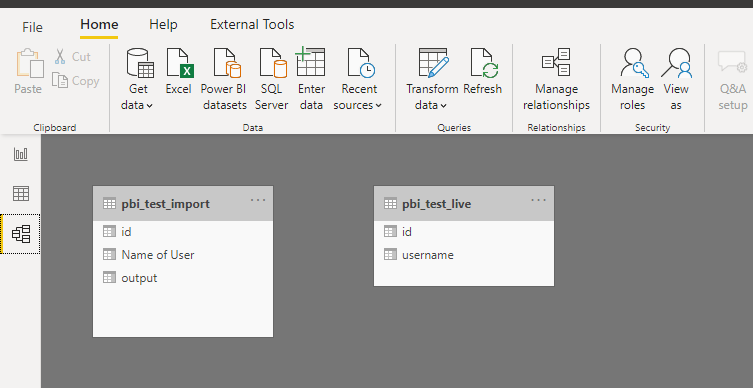Expand the Recent sources dropdown arrow
The image size is (753, 388).
[378, 106]
